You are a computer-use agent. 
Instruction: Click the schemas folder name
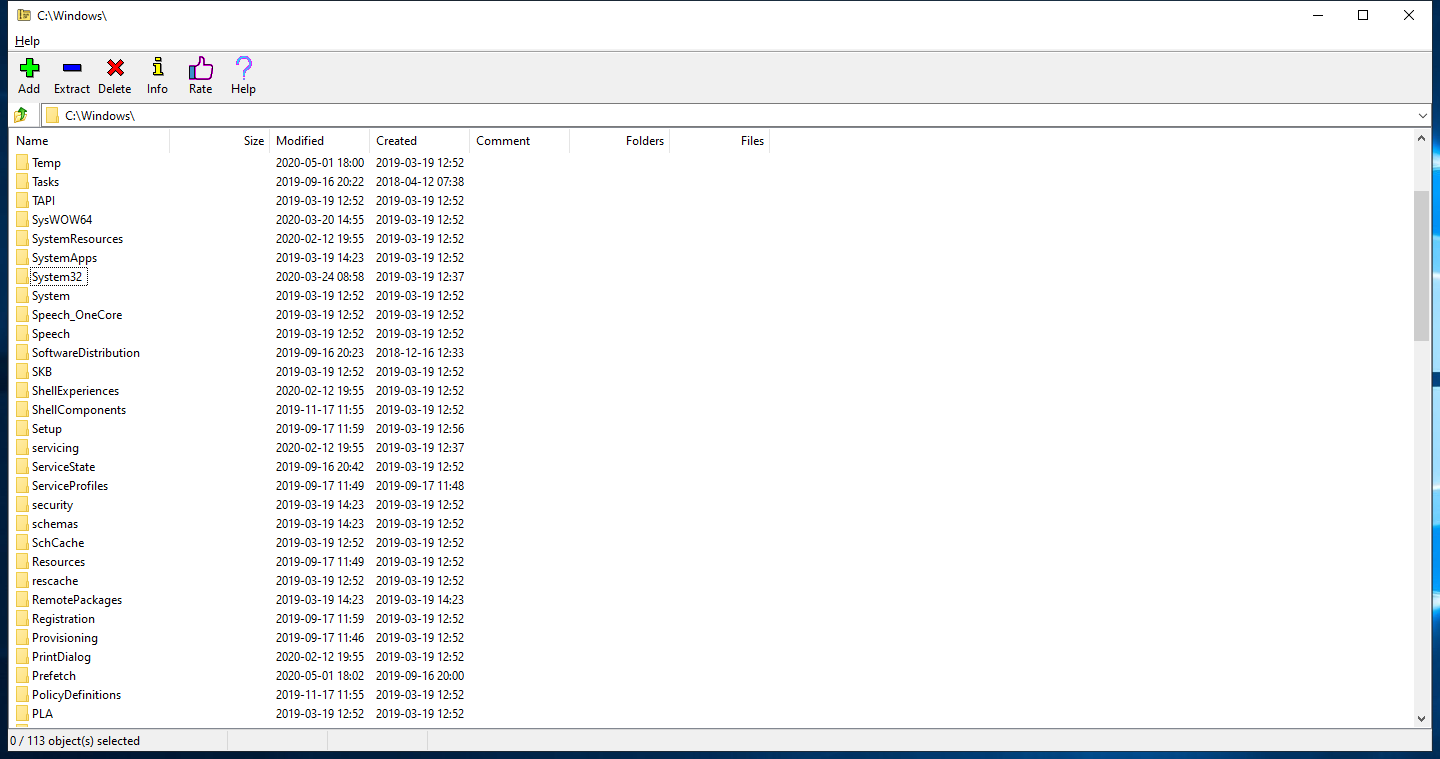point(55,524)
